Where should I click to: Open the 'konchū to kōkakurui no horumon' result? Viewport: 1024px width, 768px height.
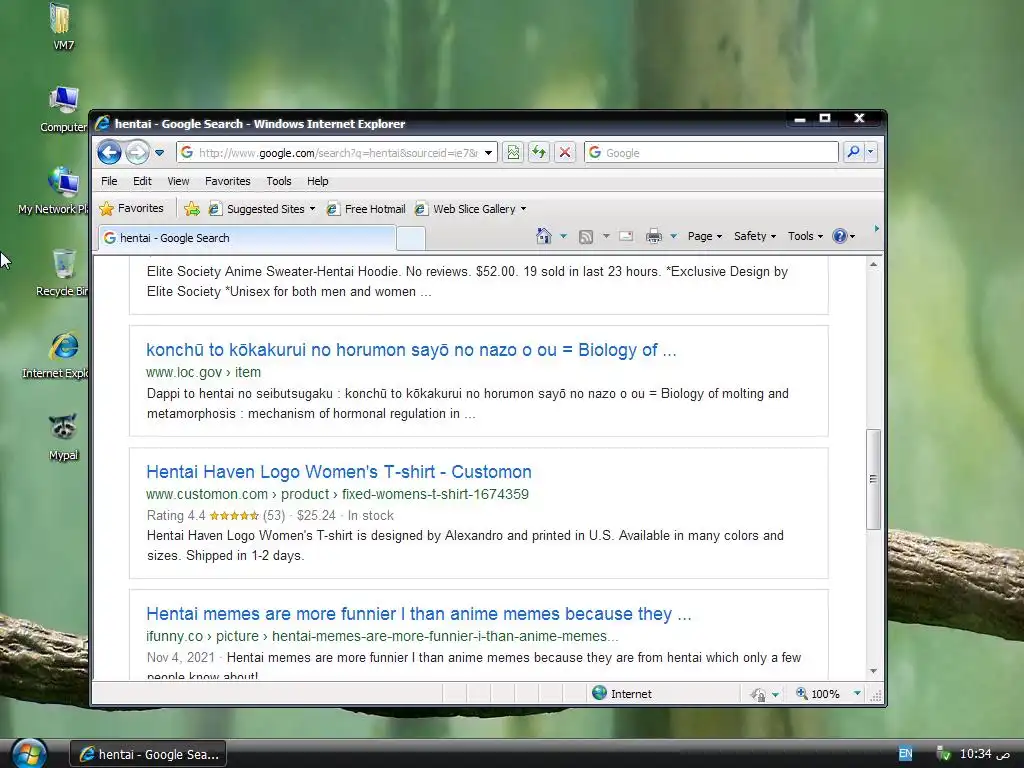[x=411, y=350]
